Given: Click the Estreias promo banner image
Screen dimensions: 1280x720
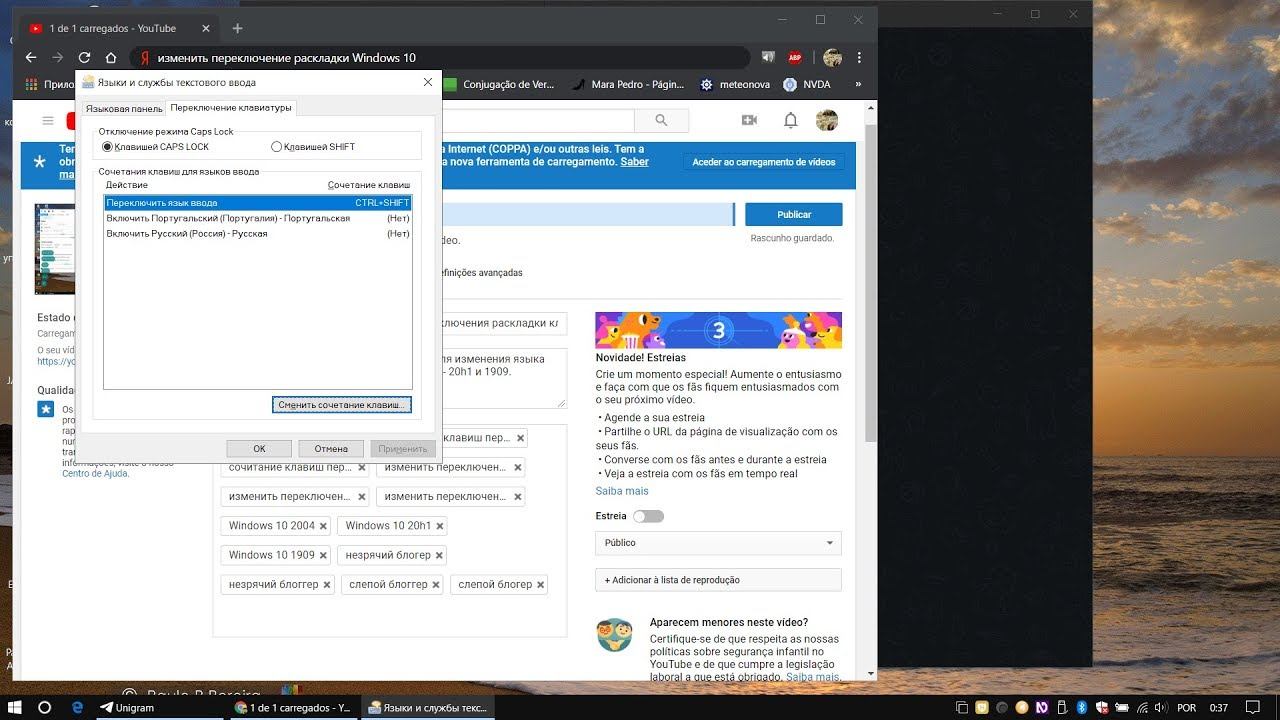Looking at the screenshot, I should point(718,330).
